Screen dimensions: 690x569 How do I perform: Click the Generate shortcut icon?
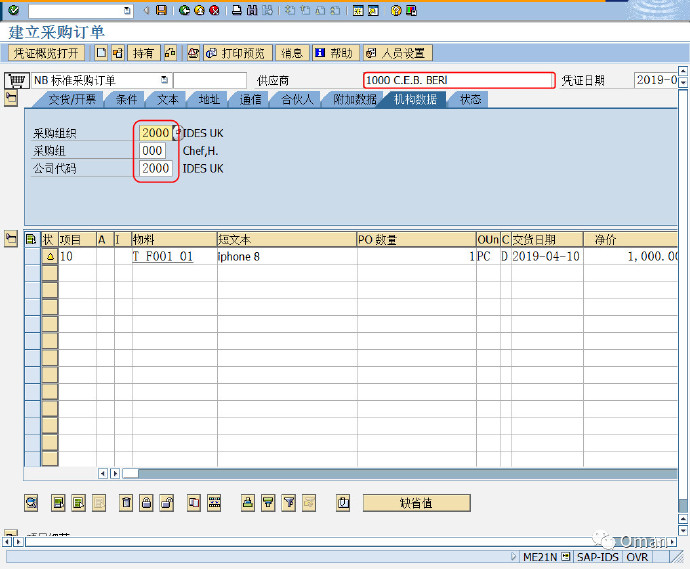[373, 11]
